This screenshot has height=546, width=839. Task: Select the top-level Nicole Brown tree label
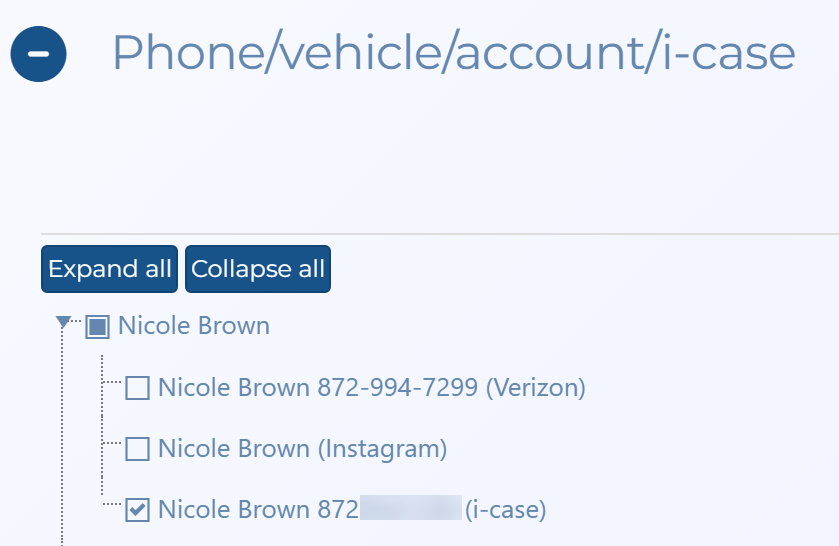[x=194, y=326]
